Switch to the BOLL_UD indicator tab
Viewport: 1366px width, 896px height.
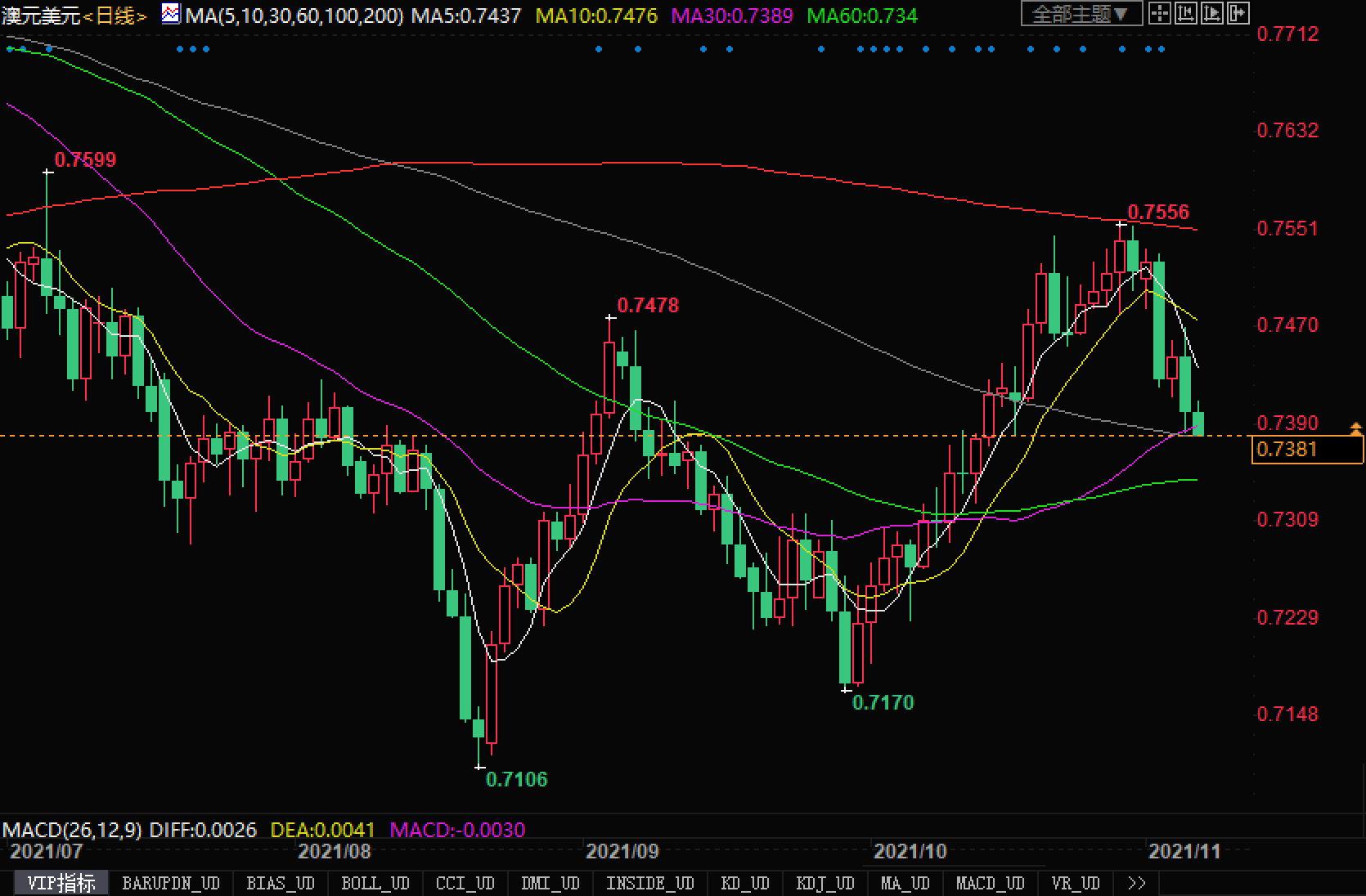(375, 883)
